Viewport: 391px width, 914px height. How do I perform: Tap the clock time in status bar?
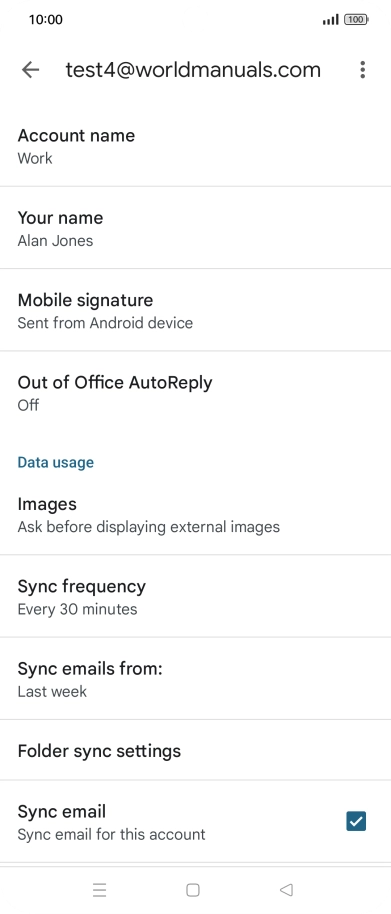pos(45,20)
